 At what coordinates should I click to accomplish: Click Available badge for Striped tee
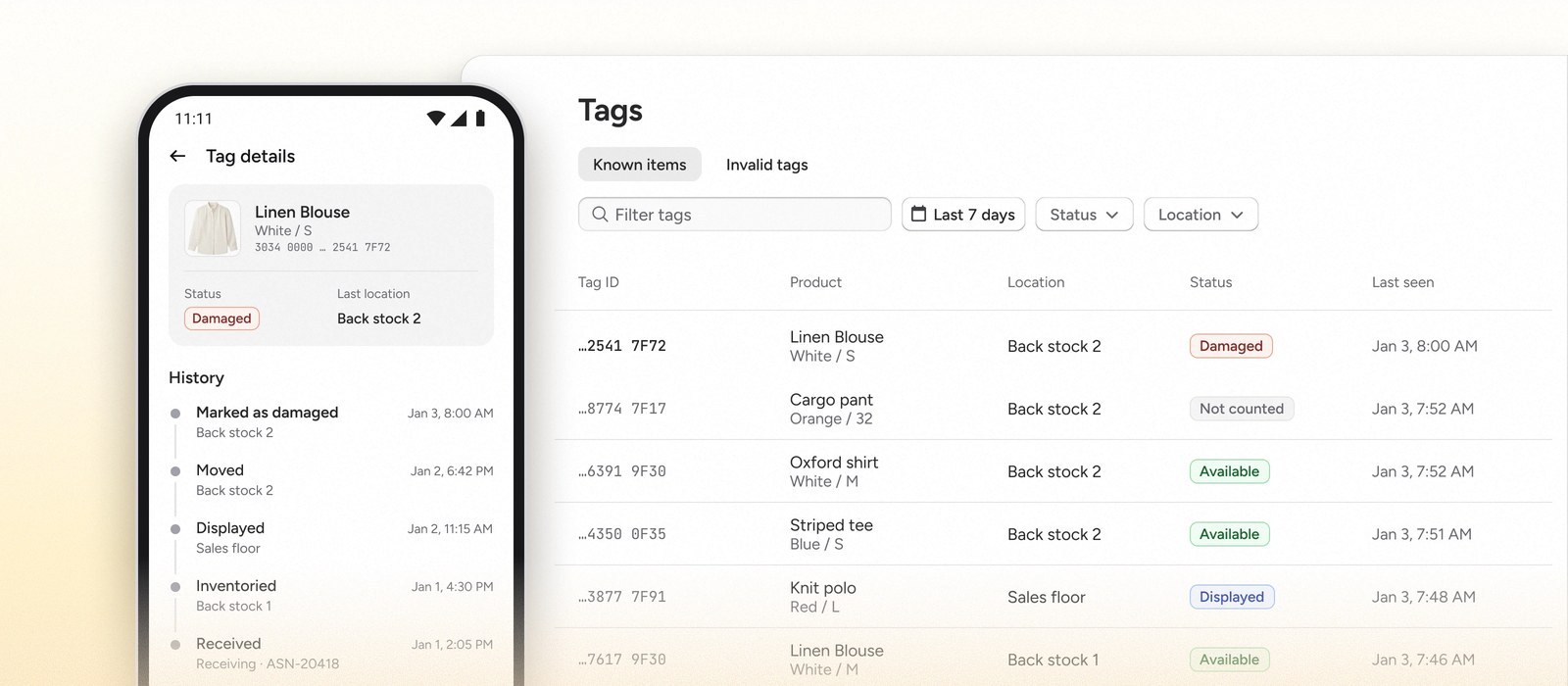tap(1230, 534)
